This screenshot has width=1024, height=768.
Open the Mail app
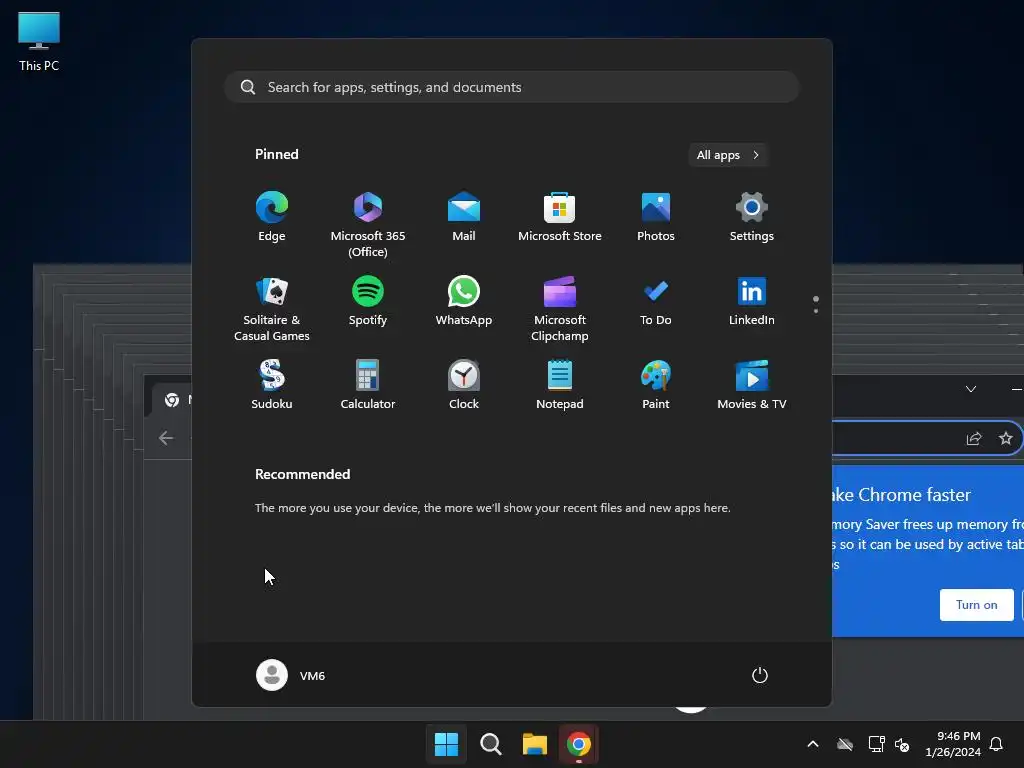464,217
